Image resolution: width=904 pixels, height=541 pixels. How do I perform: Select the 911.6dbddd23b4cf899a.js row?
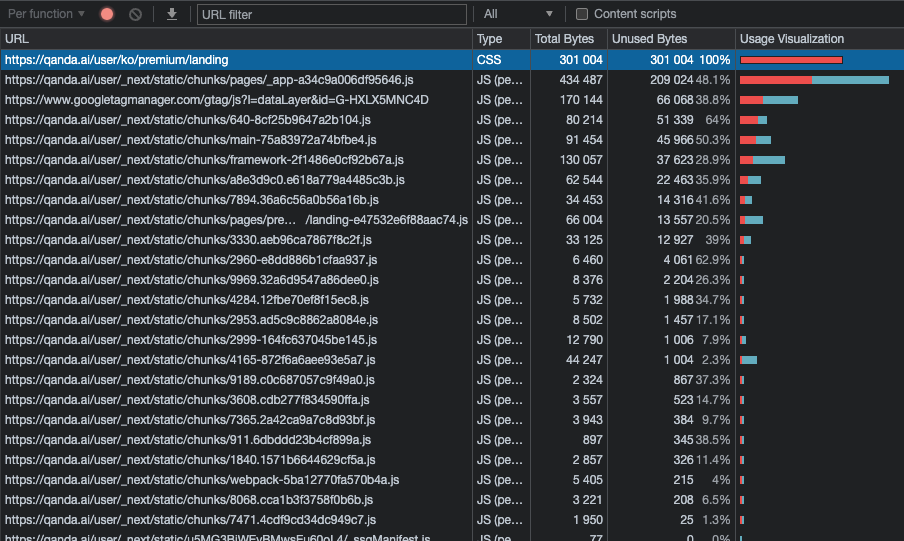(x=452, y=439)
